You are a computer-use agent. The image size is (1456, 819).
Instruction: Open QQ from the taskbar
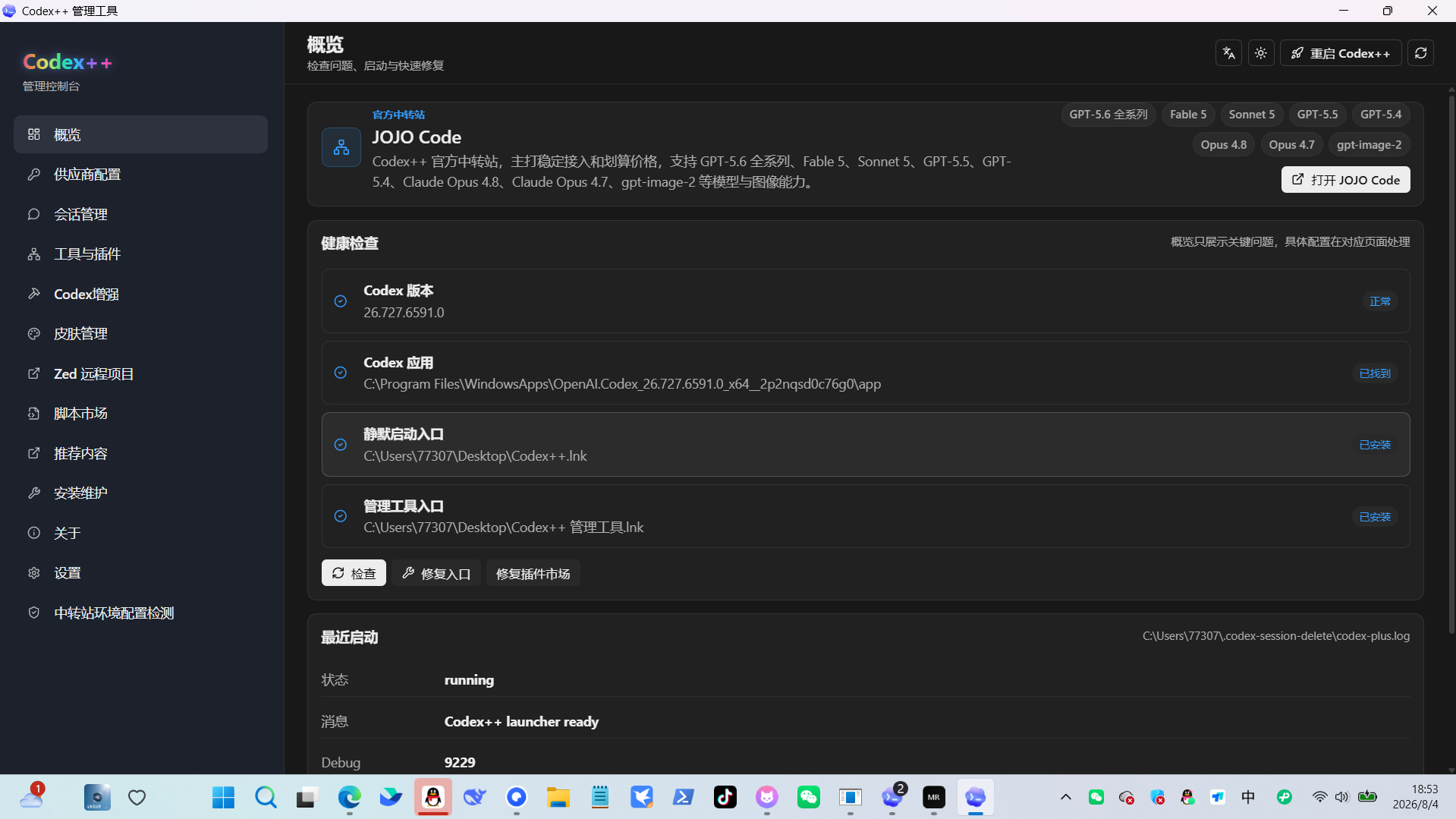tap(433, 797)
